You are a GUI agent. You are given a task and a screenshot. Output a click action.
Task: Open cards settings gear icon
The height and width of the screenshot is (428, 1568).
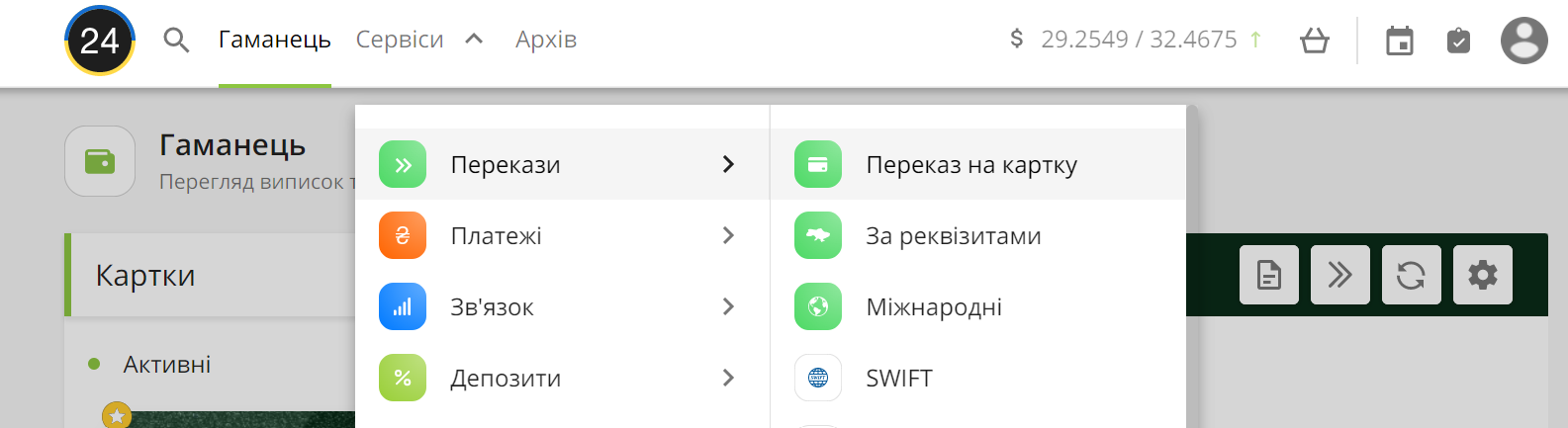coord(1483,275)
